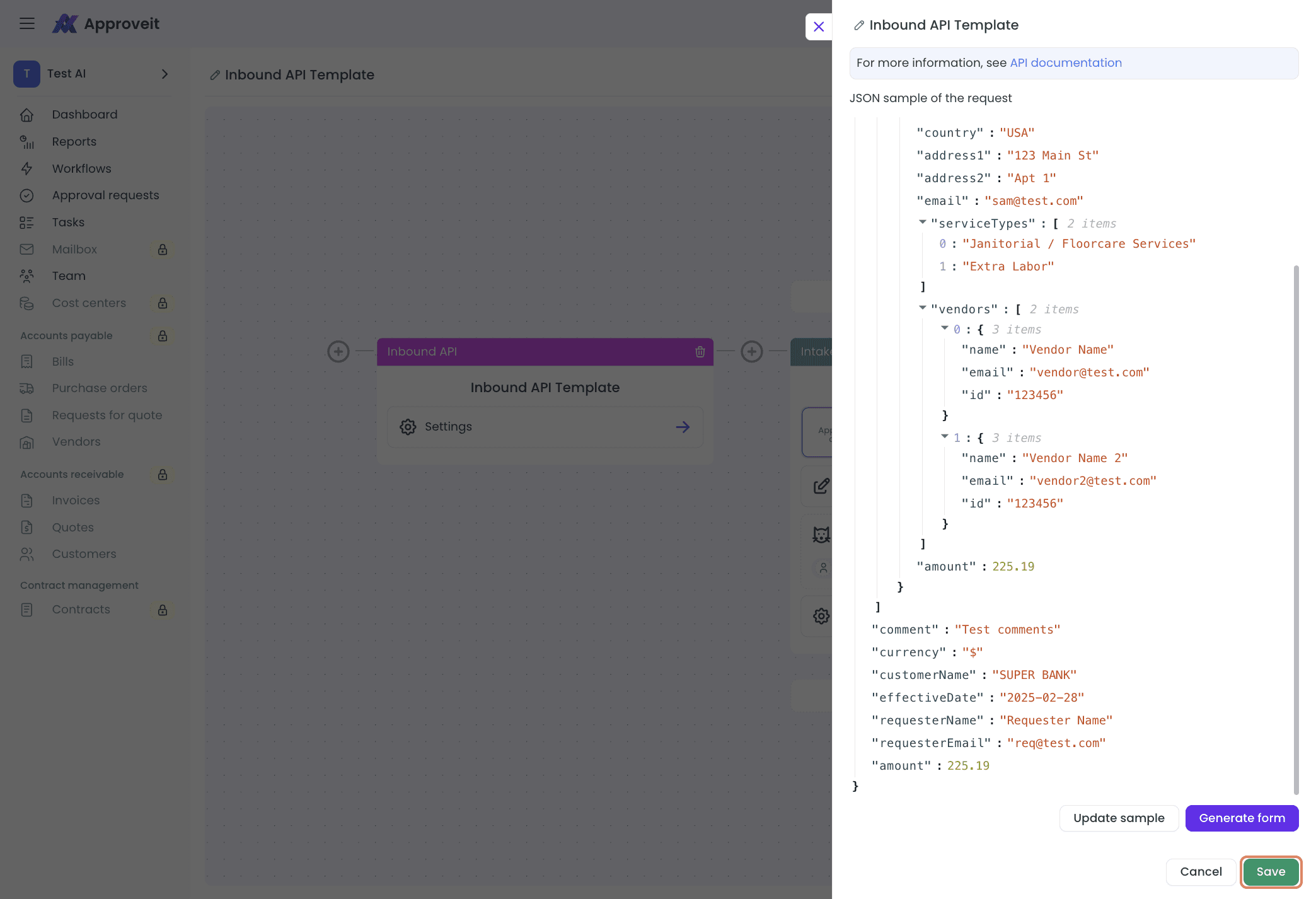This screenshot has height=899, width=1316.
Task: Click the Purchase orders truck icon
Action: pyautogui.click(x=26, y=388)
